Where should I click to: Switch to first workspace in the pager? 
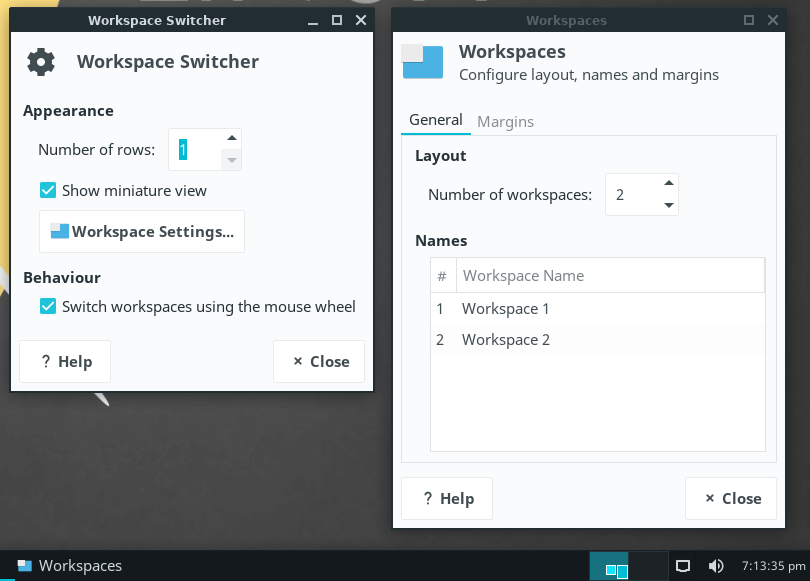pyautogui.click(x=609, y=566)
